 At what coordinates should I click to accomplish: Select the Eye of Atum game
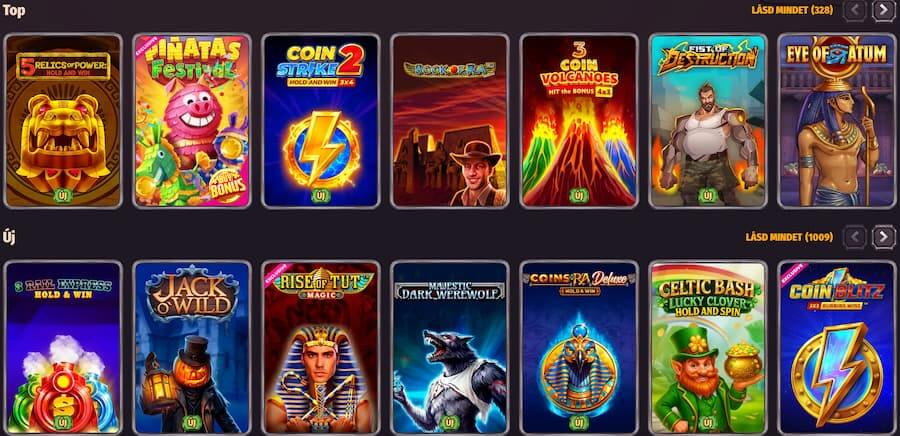click(x=837, y=120)
